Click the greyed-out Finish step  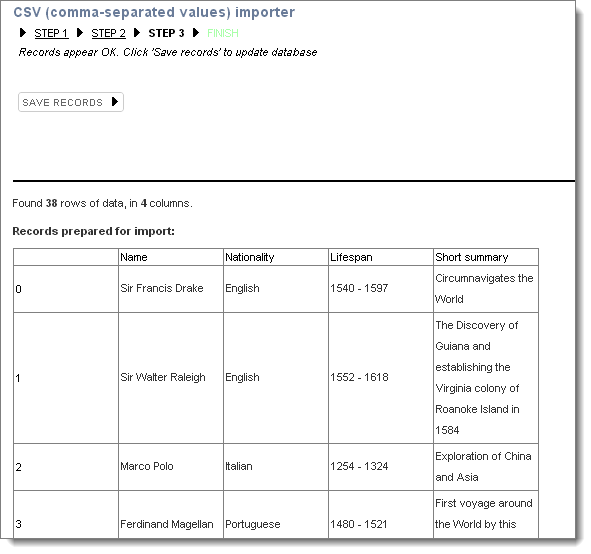point(223,33)
